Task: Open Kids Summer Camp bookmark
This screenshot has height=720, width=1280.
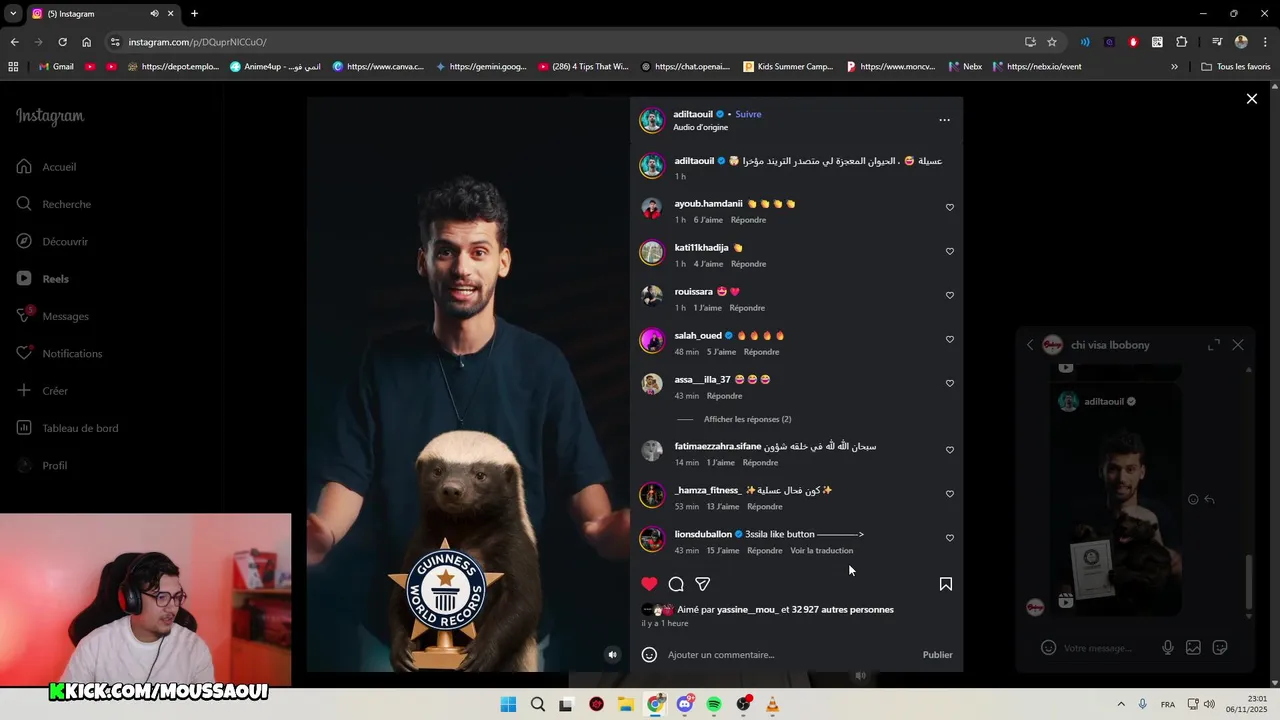Action: [x=789, y=67]
